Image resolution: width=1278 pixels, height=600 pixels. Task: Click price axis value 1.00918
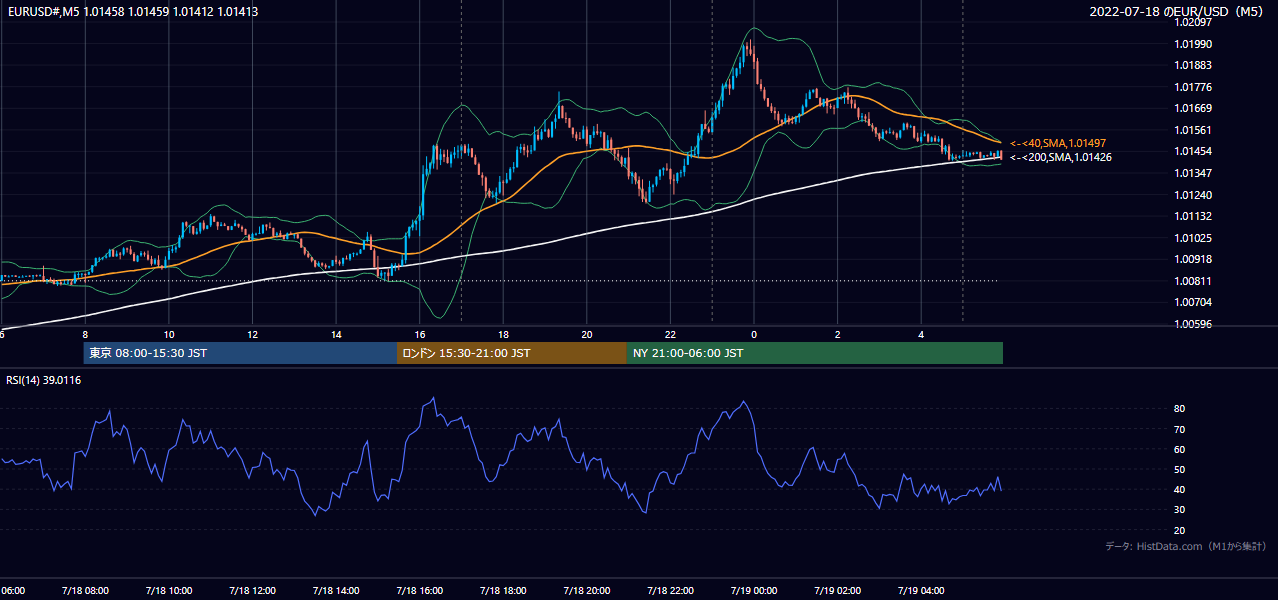[1194, 259]
